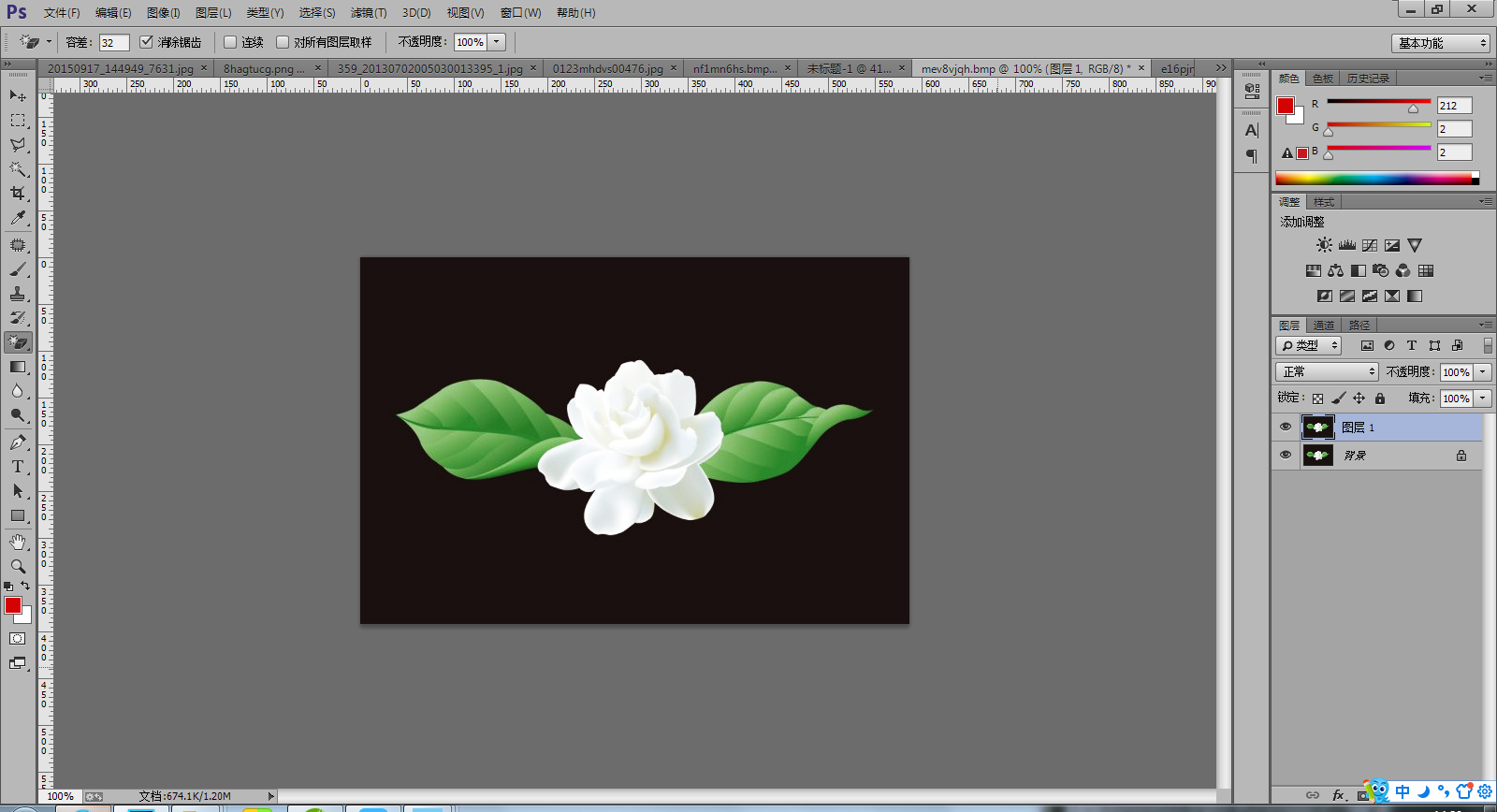Open the opacity dropdown in options bar
Viewport: 1497px width, 812px height.
pyautogui.click(x=497, y=42)
